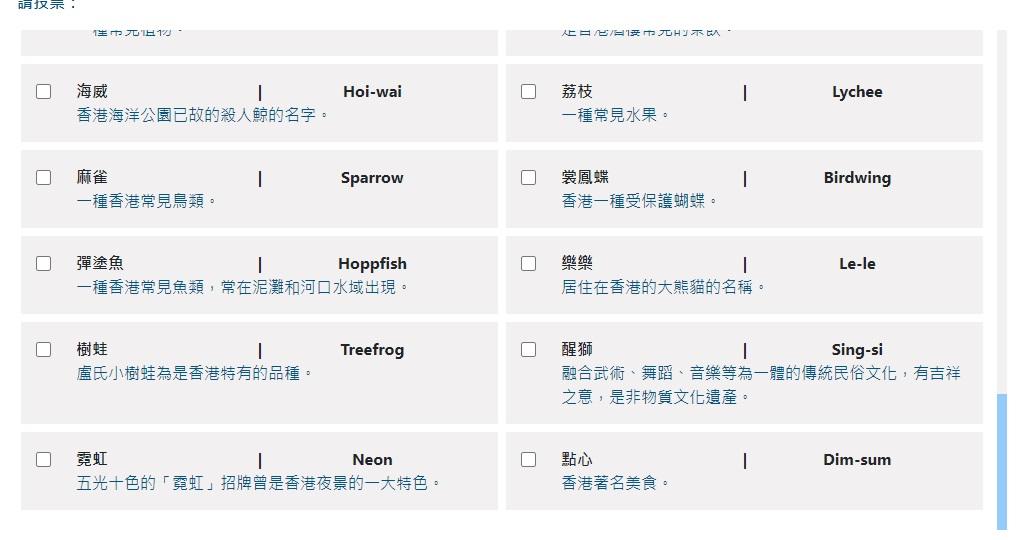Viewport: 1020px width, 540px height.
Task: Select the Sing-si (醒獅) checkbox
Action: point(529,350)
